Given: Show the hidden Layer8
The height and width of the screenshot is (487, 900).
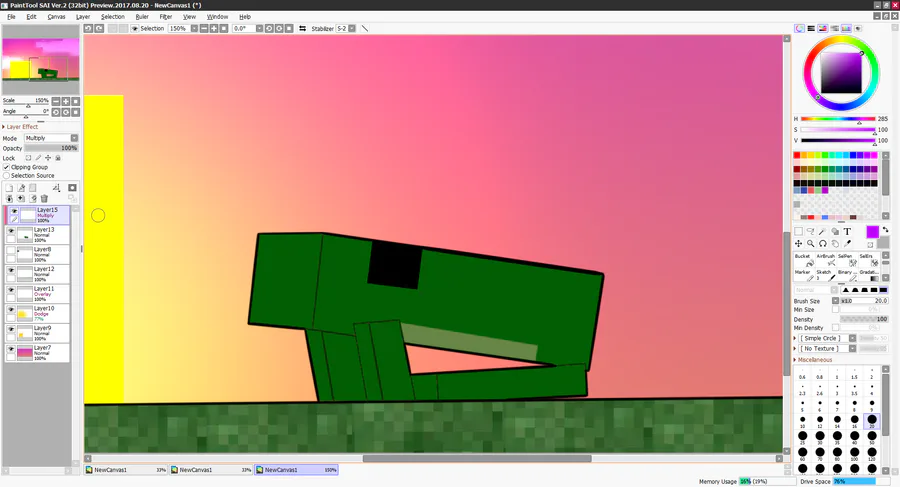Looking at the screenshot, I should (x=11, y=250).
